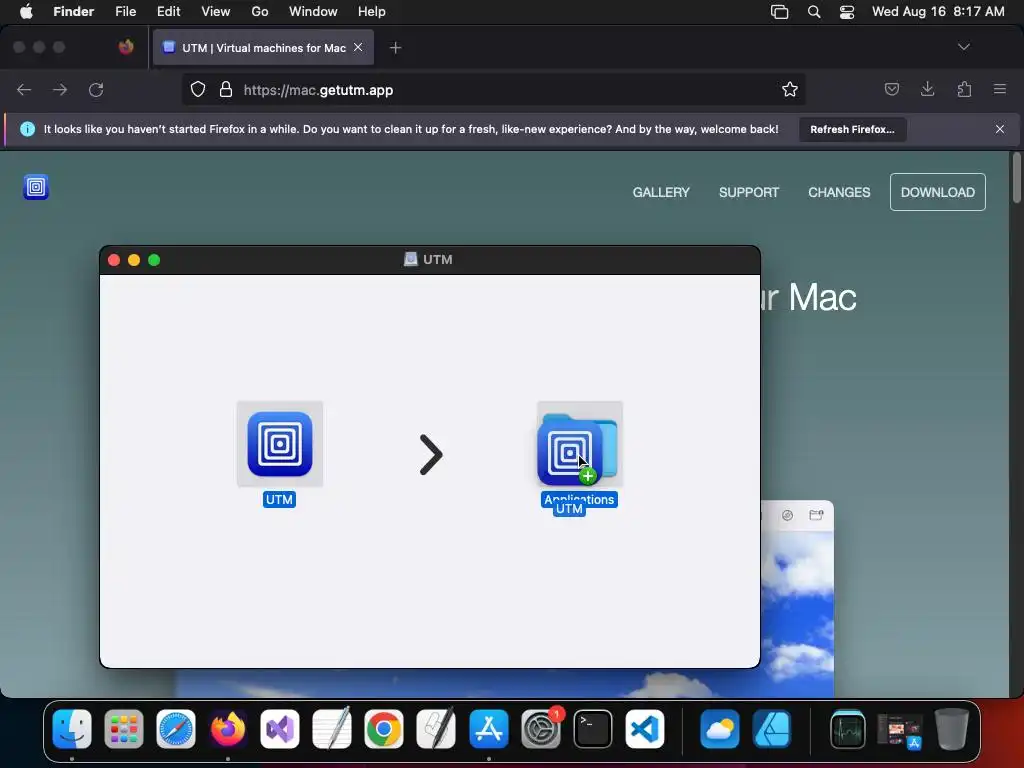The width and height of the screenshot is (1024, 768).
Task: Open a new Firefox tab
Action: [395, 48]
